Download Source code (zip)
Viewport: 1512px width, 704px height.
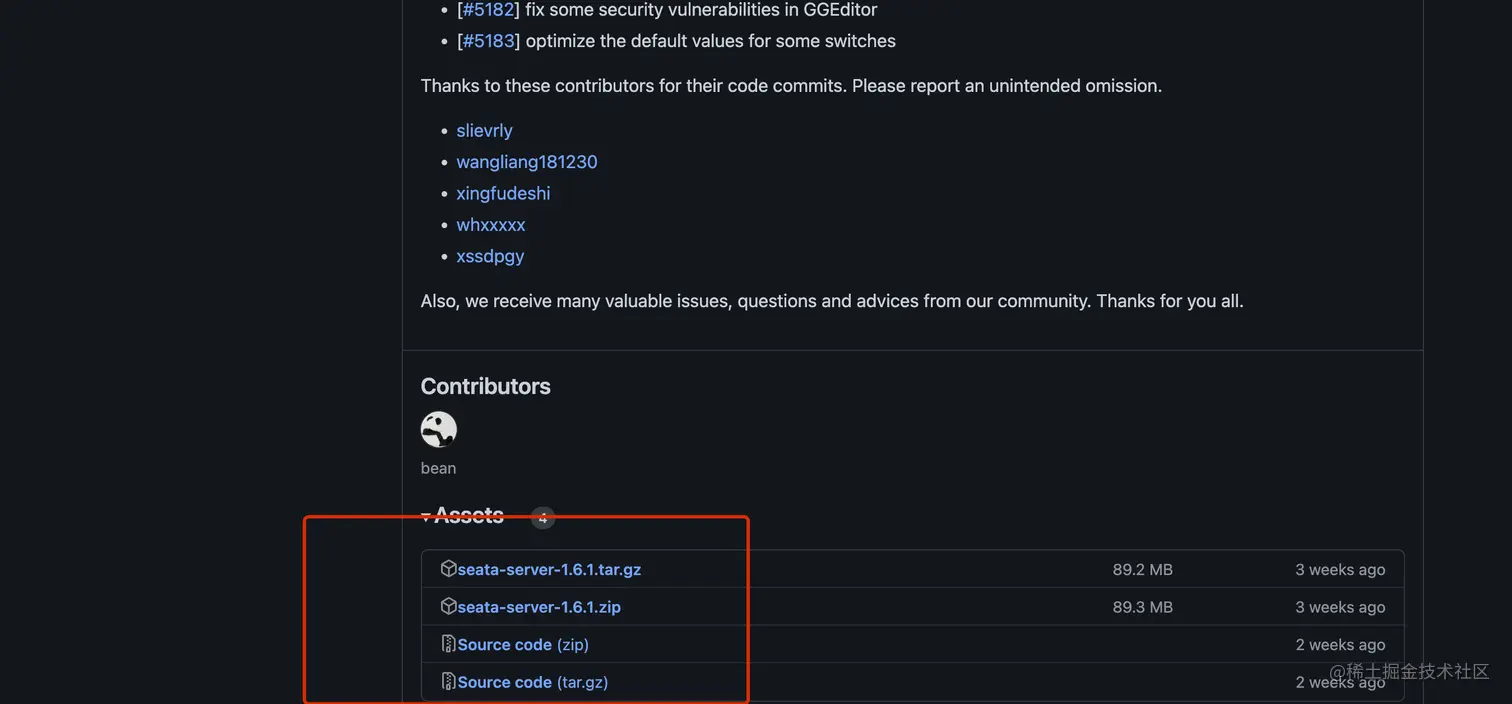pyautogui.click(x=523, y=645)
